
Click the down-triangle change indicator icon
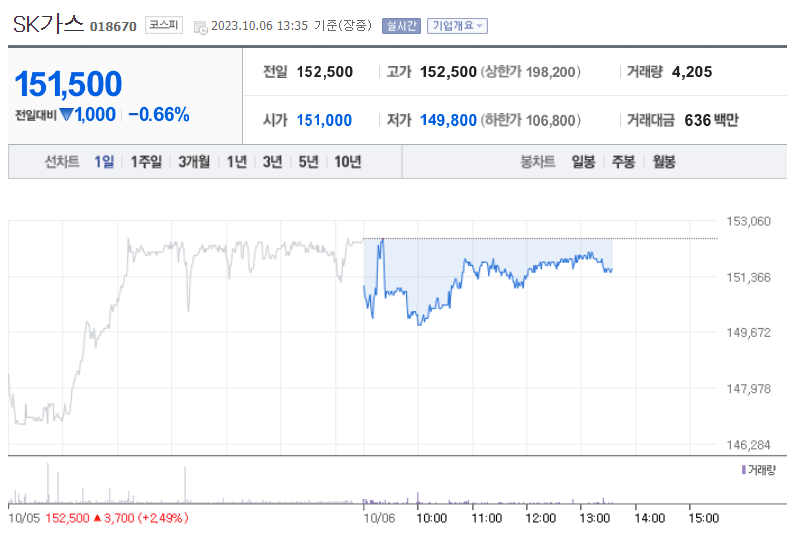click(x=66, y=115)
